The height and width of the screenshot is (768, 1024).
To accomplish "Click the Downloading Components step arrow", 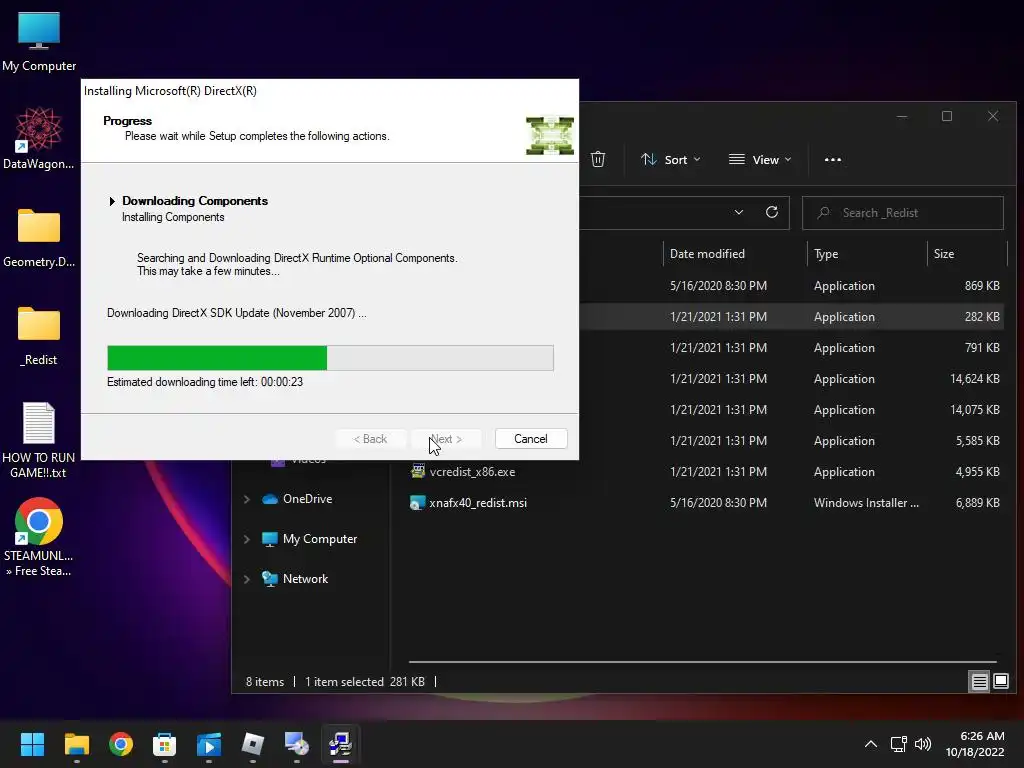I will 112,201.
